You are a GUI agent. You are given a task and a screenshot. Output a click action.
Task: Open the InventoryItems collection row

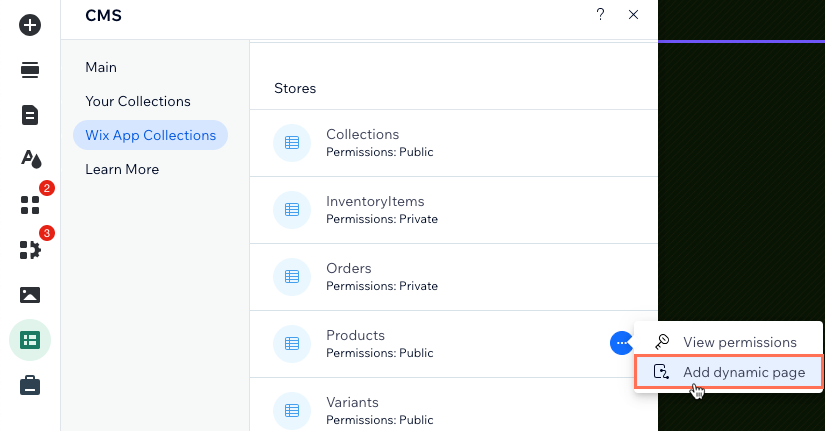coord(454,210)
